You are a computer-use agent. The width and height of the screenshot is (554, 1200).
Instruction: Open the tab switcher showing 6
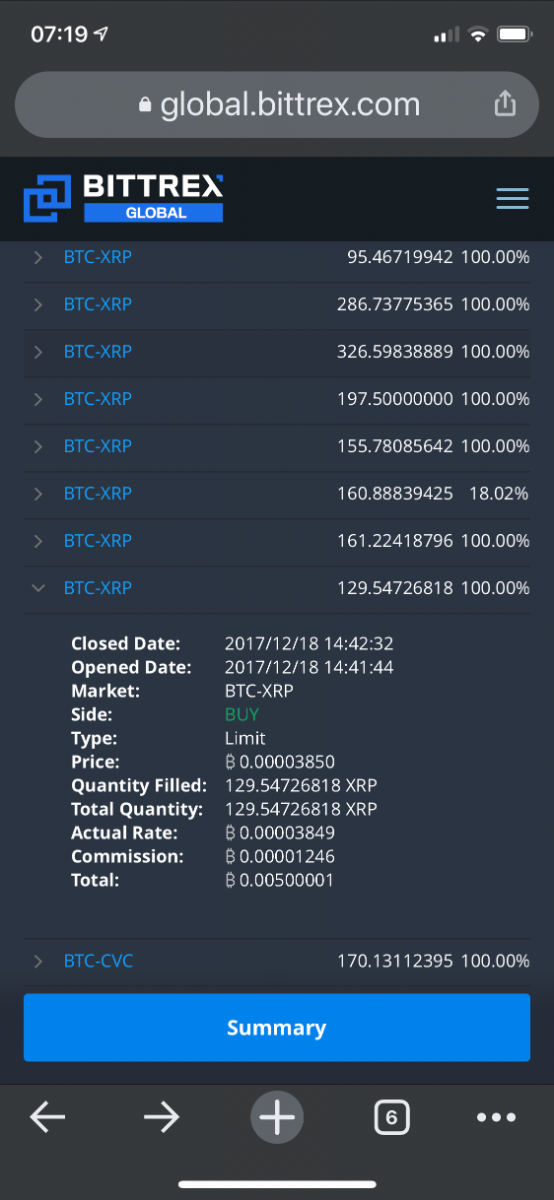pos(391,1117)
